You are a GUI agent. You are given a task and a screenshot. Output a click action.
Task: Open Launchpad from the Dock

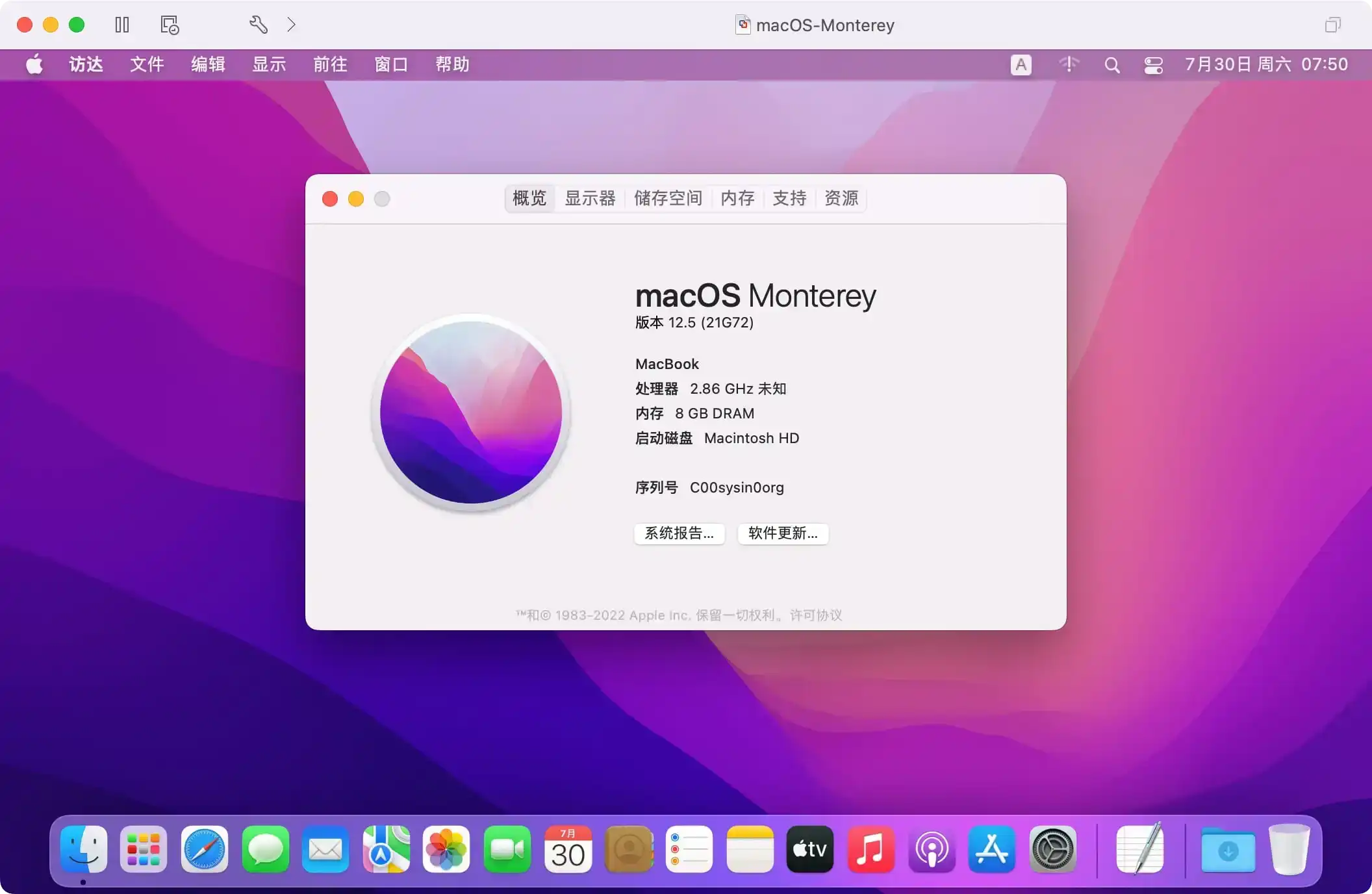point(143,850)
